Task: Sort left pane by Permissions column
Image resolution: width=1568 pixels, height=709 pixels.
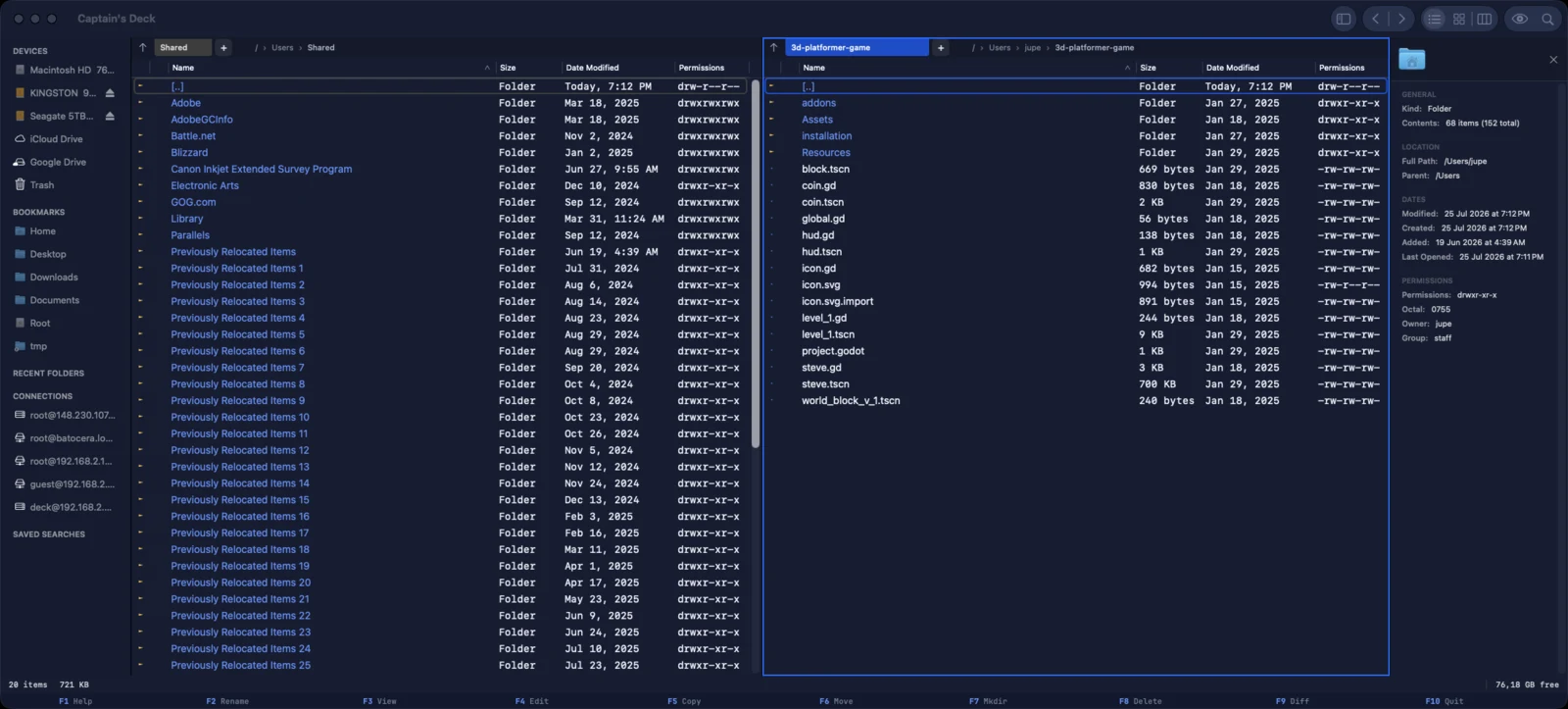Action: point(710,68)
